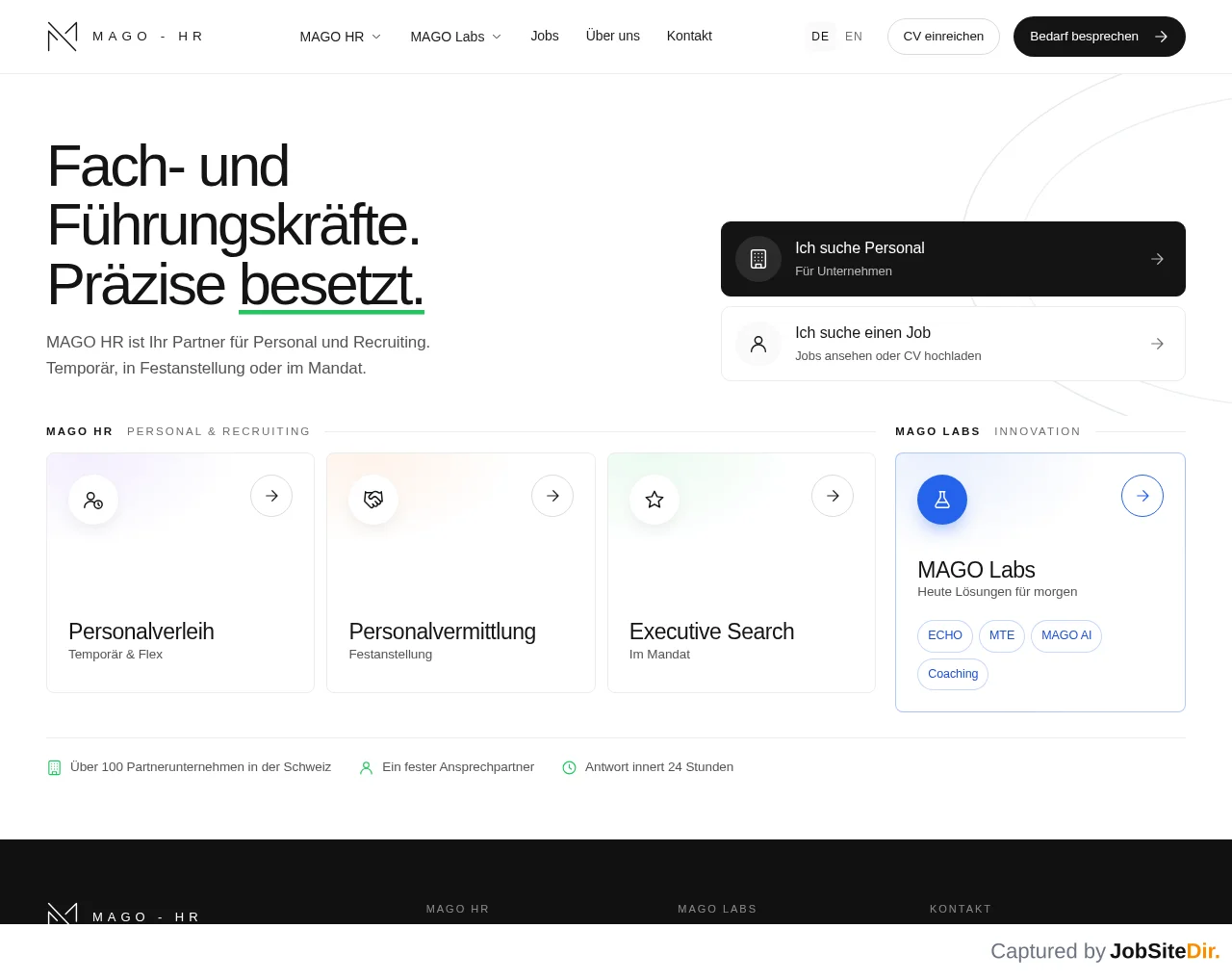Screen dimensions: 1232x980
Task: Click the Festanstellung subtitle
Action: pos(391,655)
